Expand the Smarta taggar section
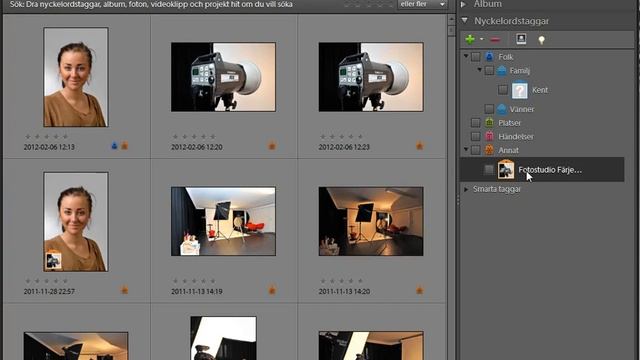The height and width of the screenshot is (360, 640). (466, 189)
